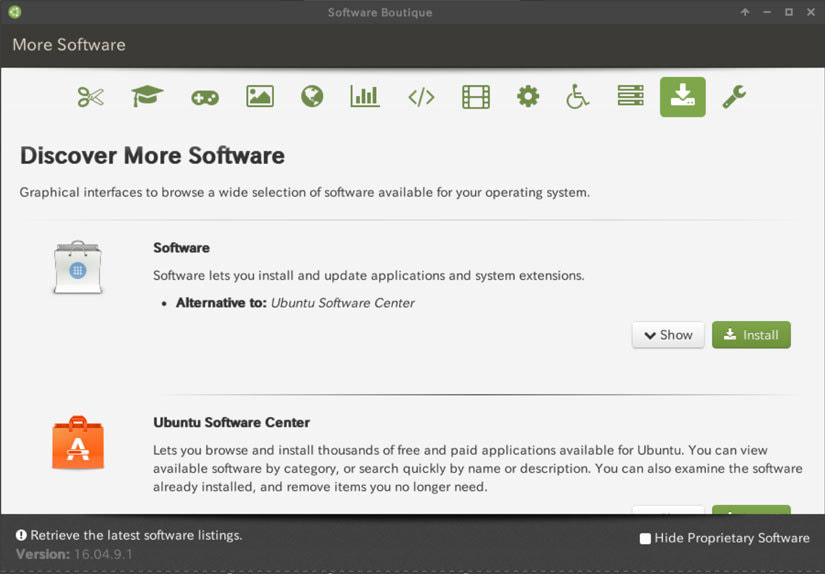Click the Software shopping bag thumbnail

coord(78,267)
